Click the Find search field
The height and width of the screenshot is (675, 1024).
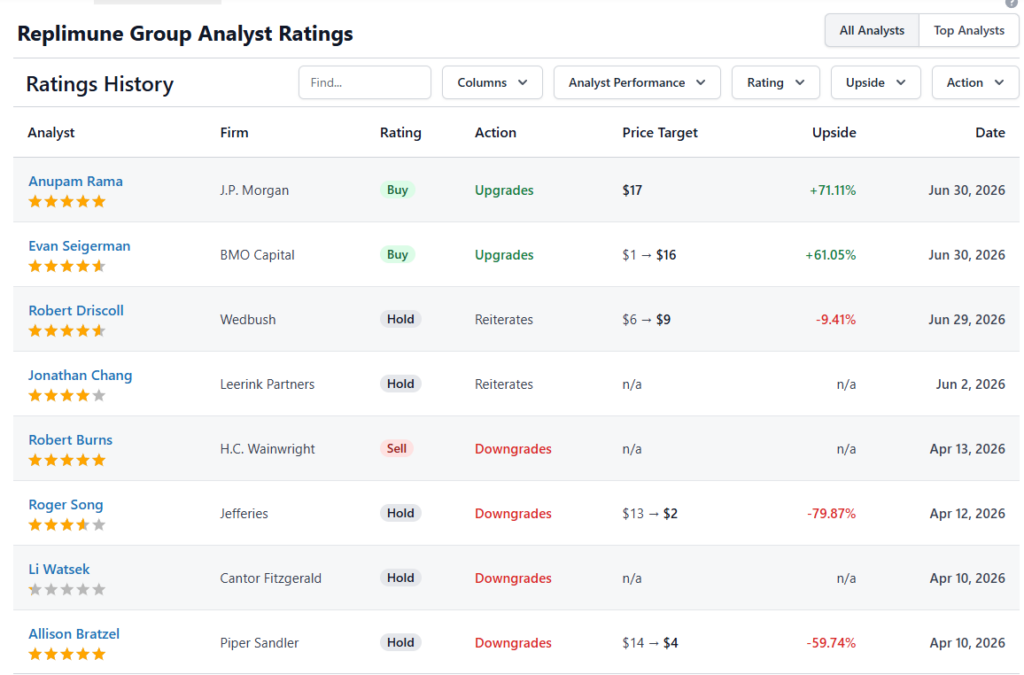click(364, 82)
